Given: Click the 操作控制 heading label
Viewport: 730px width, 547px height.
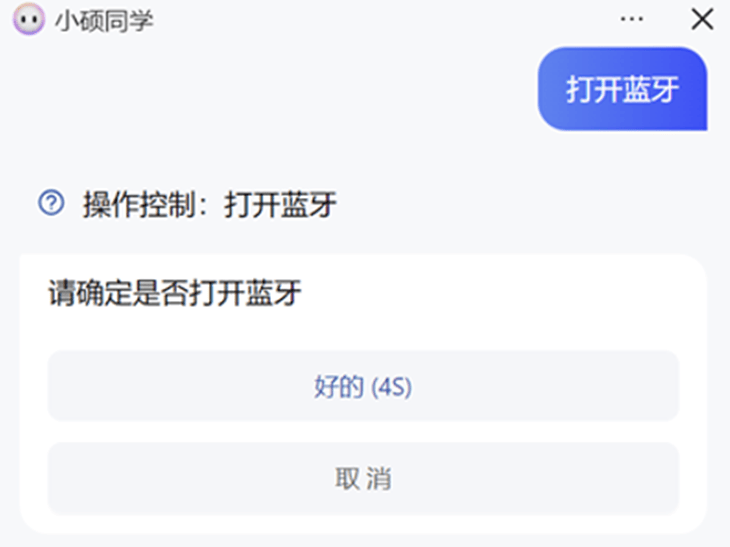Looking at the screenshot, I should pos(139,204).
